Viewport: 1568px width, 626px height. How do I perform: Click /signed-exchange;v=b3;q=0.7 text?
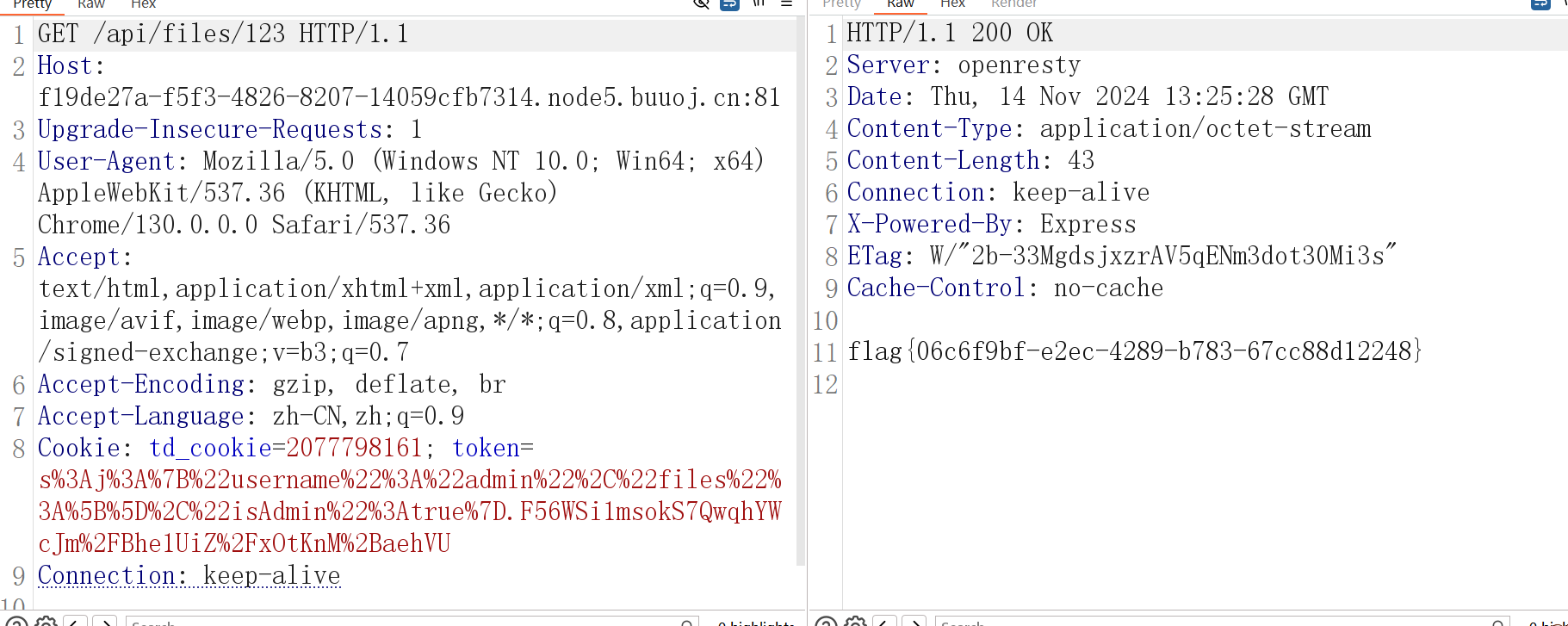(x=223, y=353)
